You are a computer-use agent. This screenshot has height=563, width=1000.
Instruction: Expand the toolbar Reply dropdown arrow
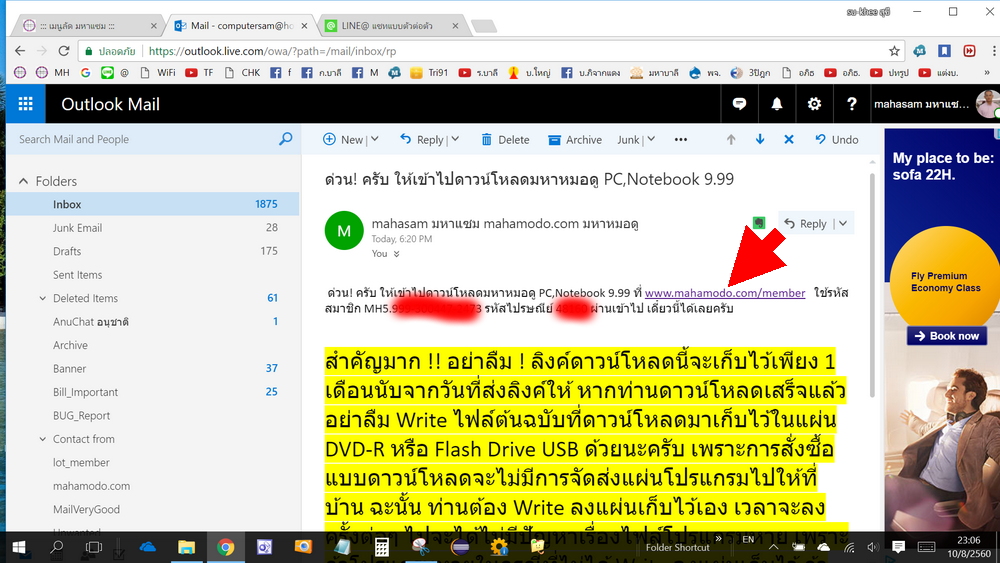[455, 139]
